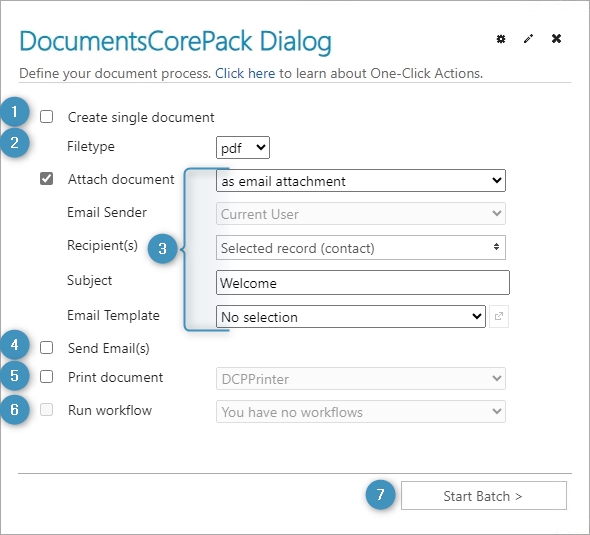
Task: Click into the Subject field containing Welcome
Action: point(363,283)
